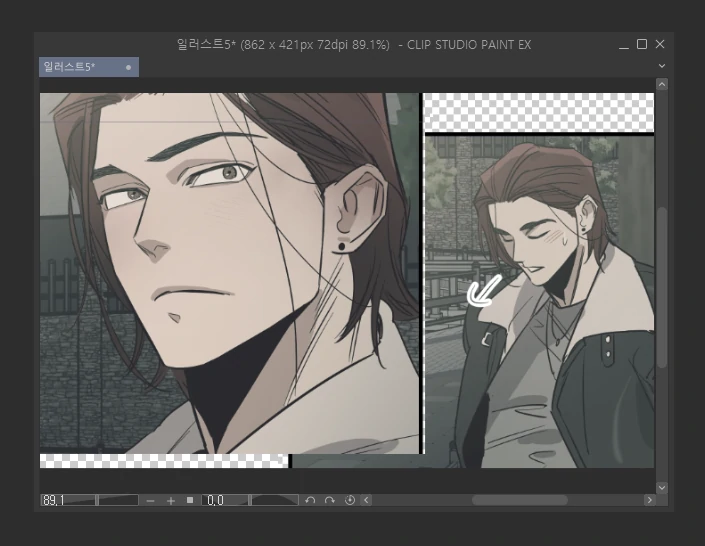Click the fit-to-screen square icon

click(190, 500)
